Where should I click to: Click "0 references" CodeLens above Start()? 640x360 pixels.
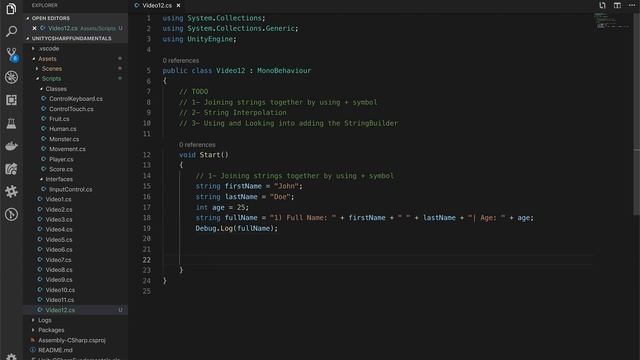click(197, 144)
